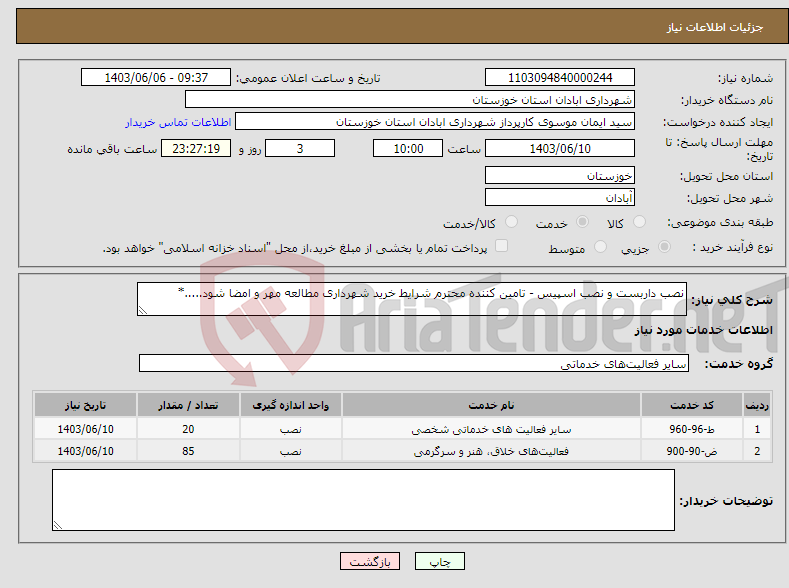Select the کالا radio button
The image size is (789, 588).
[x=639, y=222]
